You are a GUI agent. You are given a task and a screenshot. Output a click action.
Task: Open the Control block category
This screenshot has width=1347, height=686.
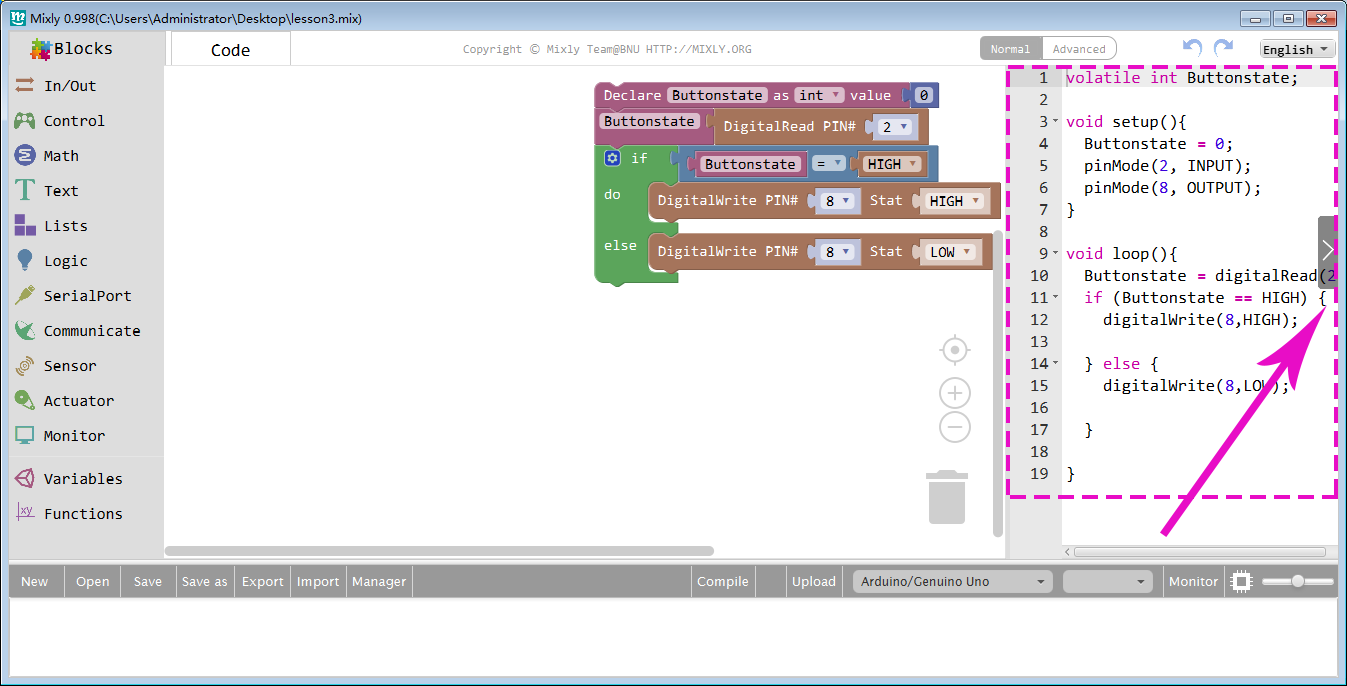coord(74,121)
